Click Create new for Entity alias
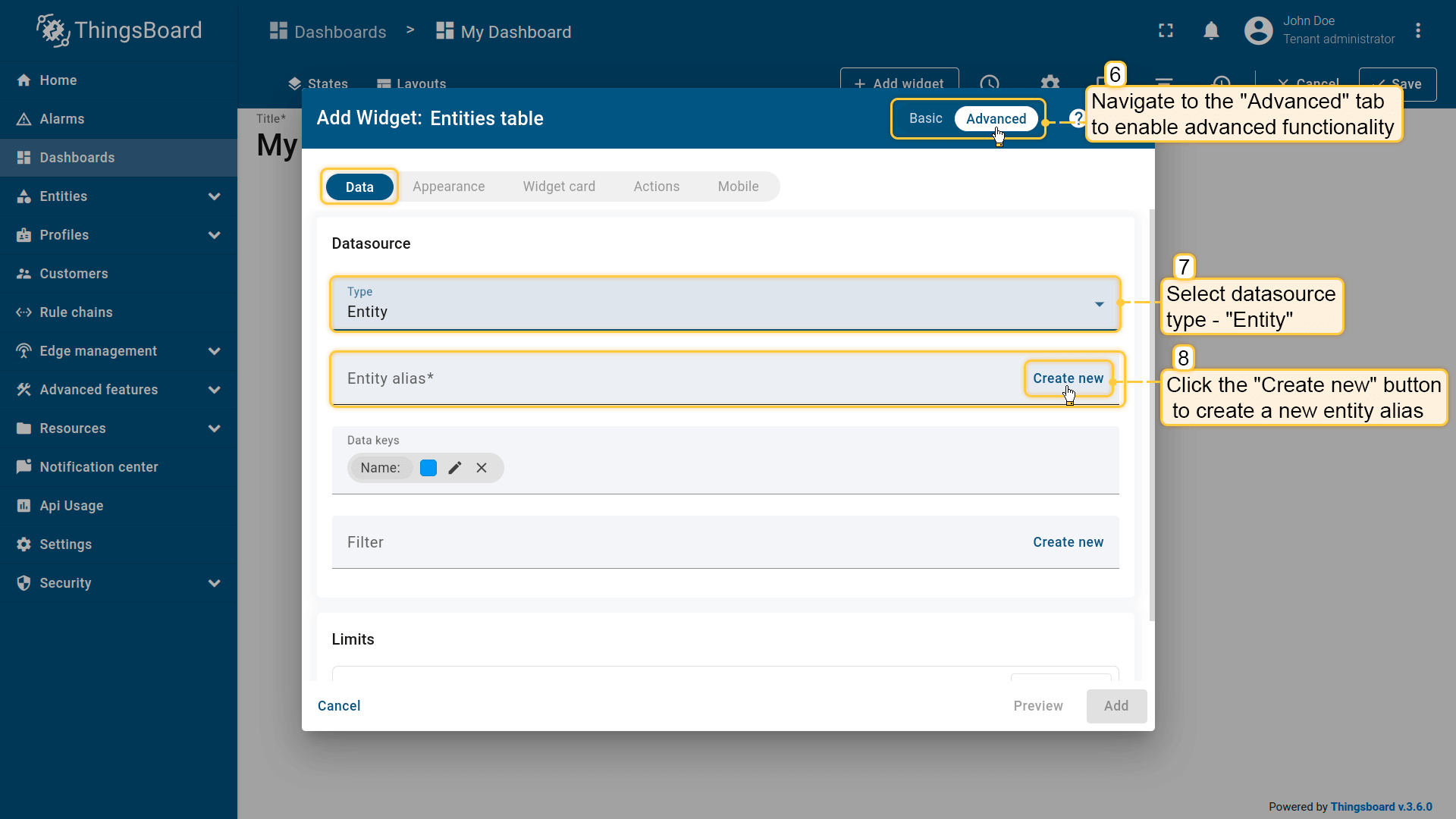The width and height of the screenshot is (1456, 819). (1068, 378)
